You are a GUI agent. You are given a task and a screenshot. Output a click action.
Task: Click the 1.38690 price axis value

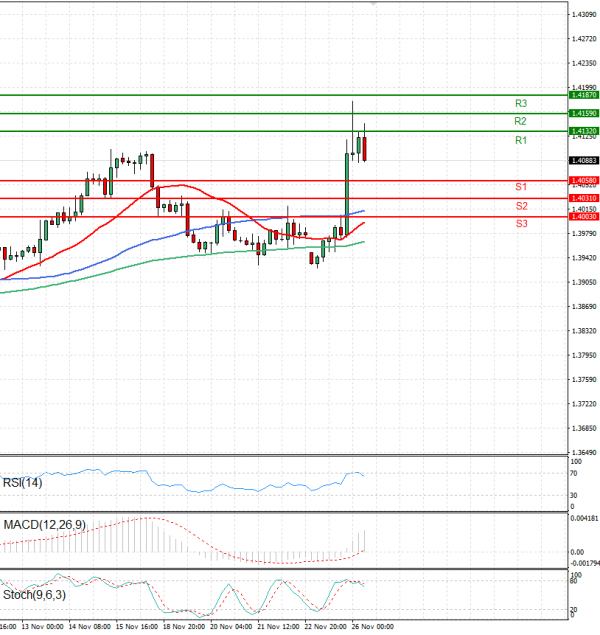click(x=584, y=307)
